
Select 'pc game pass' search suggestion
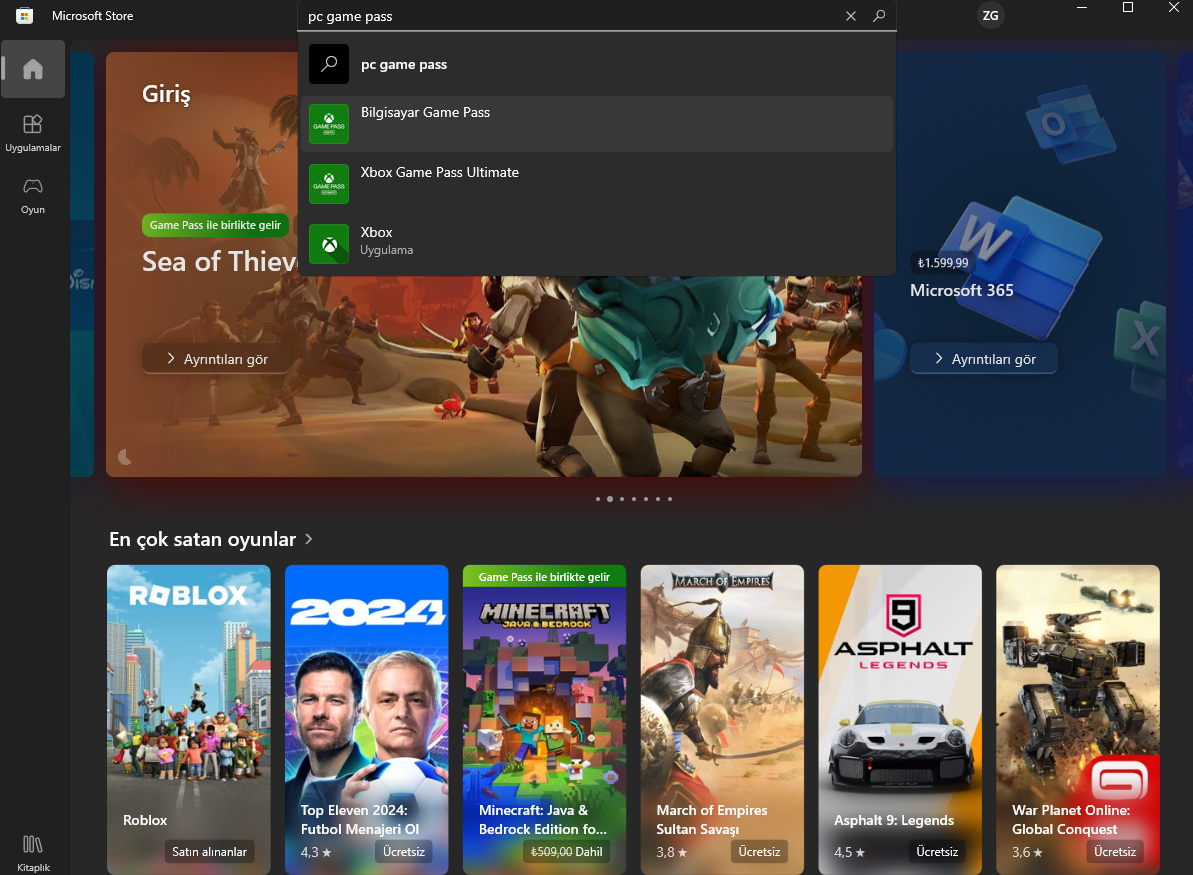coord(597,64)
